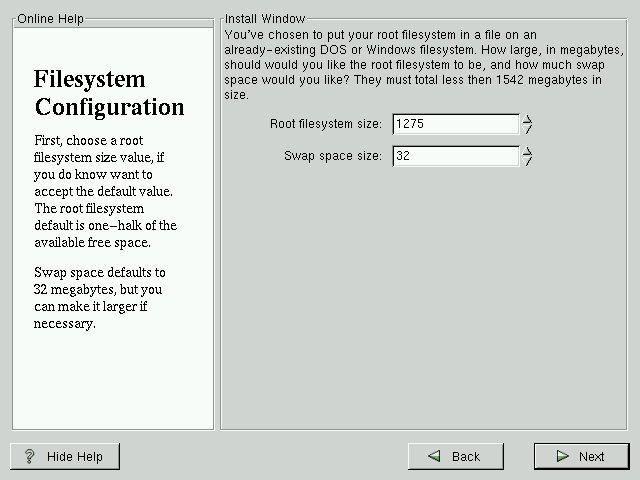Increase root filesystem size with up arrow
640x480 pixels.
pyautogui.click(x=528, y=119)
